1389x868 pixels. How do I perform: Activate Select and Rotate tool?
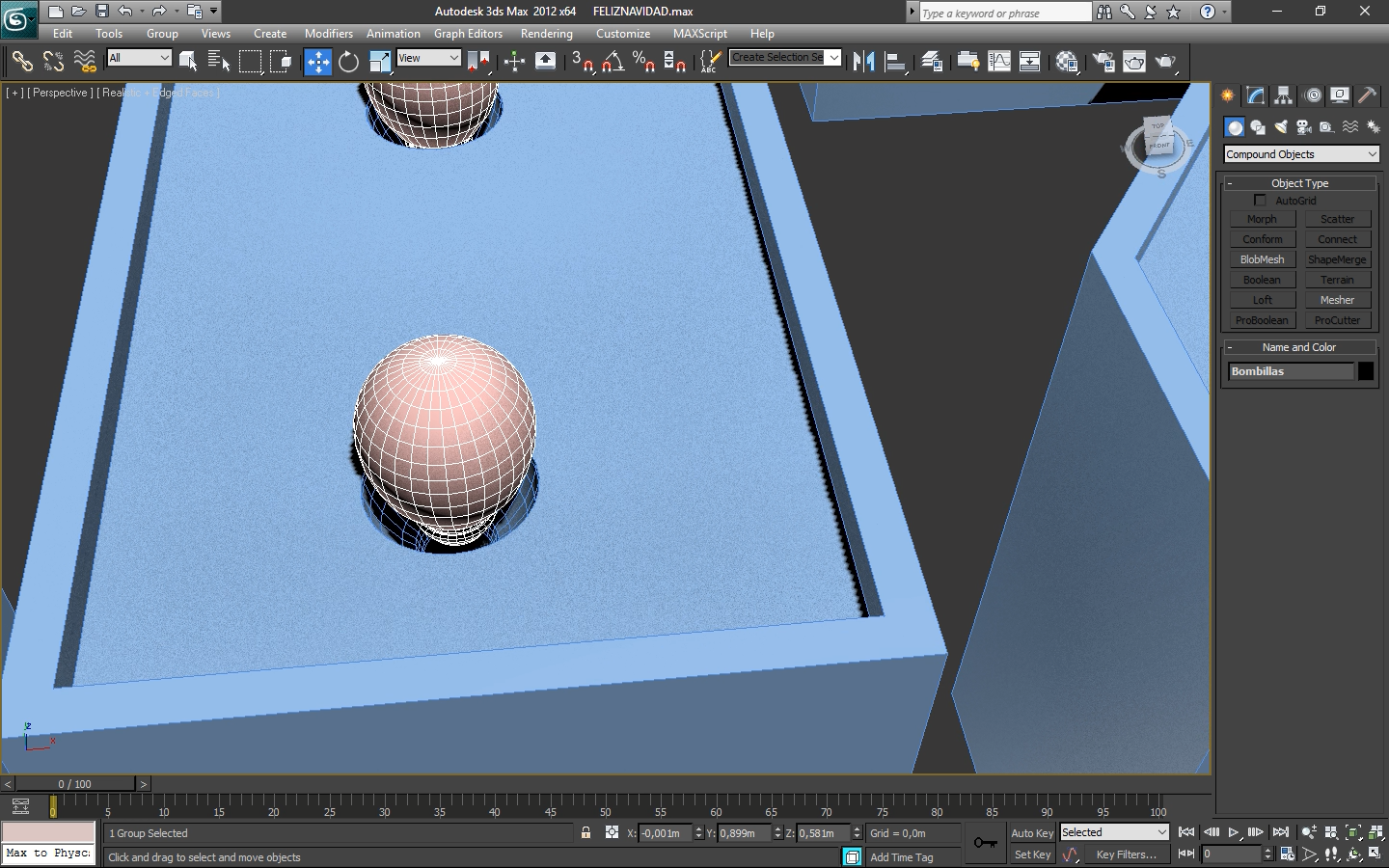(x=348, y=62)
